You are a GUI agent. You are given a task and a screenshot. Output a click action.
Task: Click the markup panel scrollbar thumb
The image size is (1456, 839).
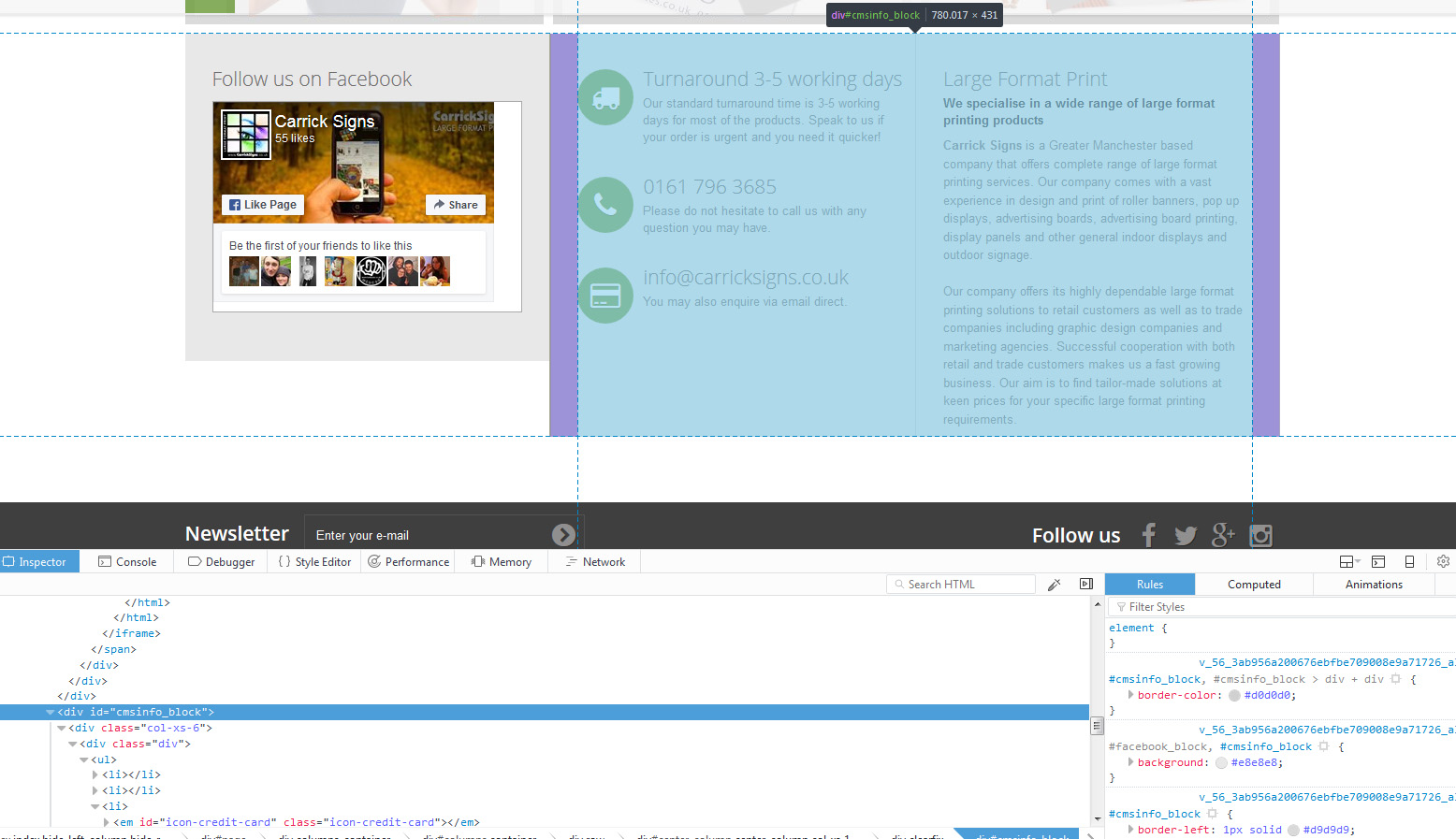click(1098, 726)
